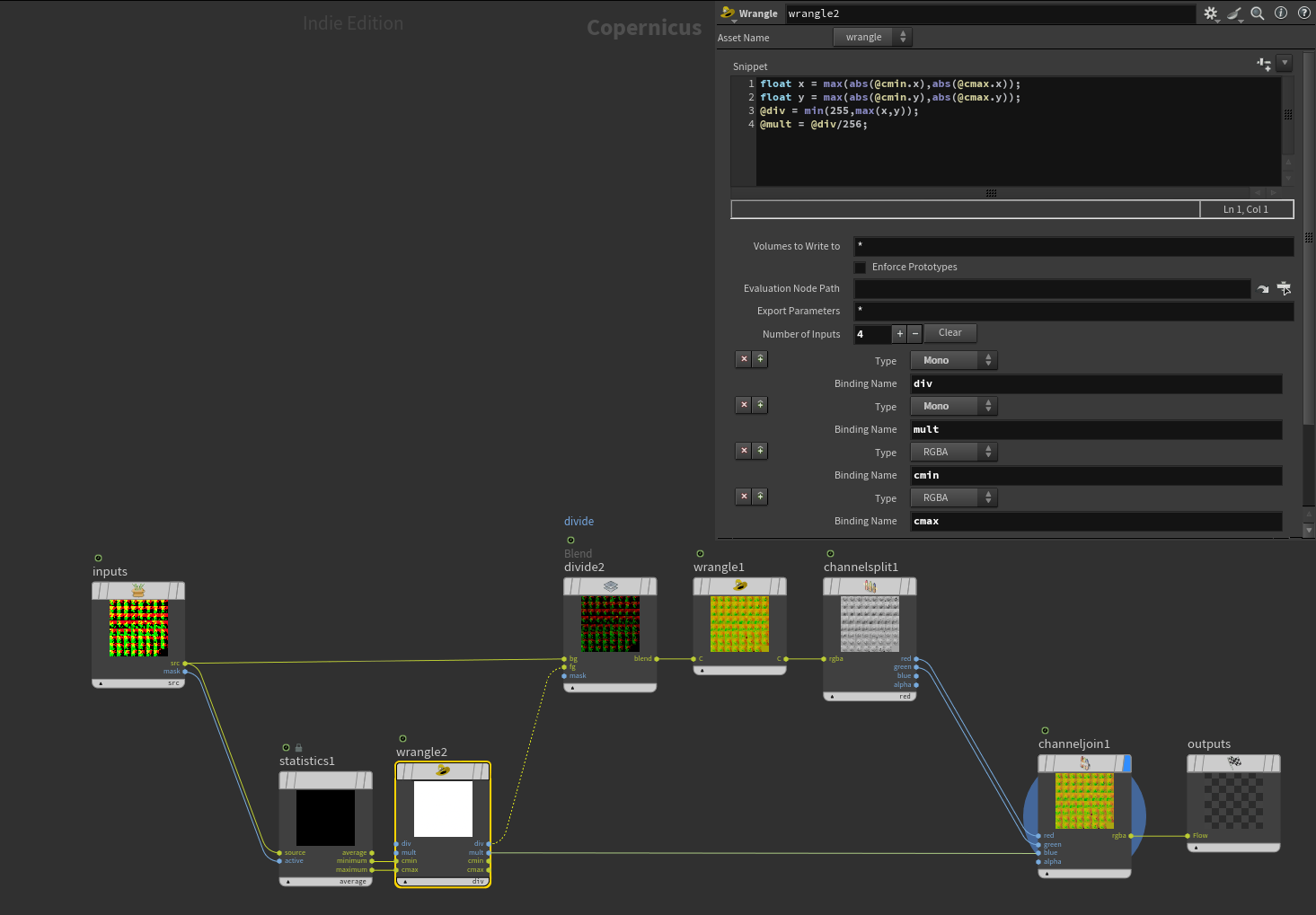
Task: Remove the cmin binding entry
Action: [x=744, y=450]
